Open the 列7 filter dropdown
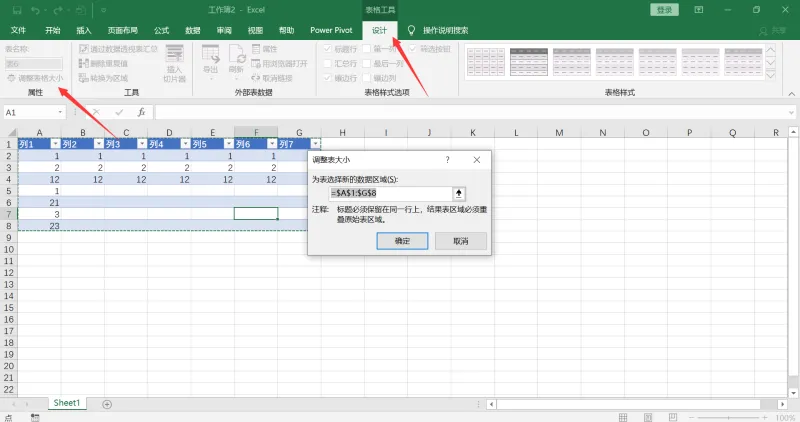 pos(315,144)
